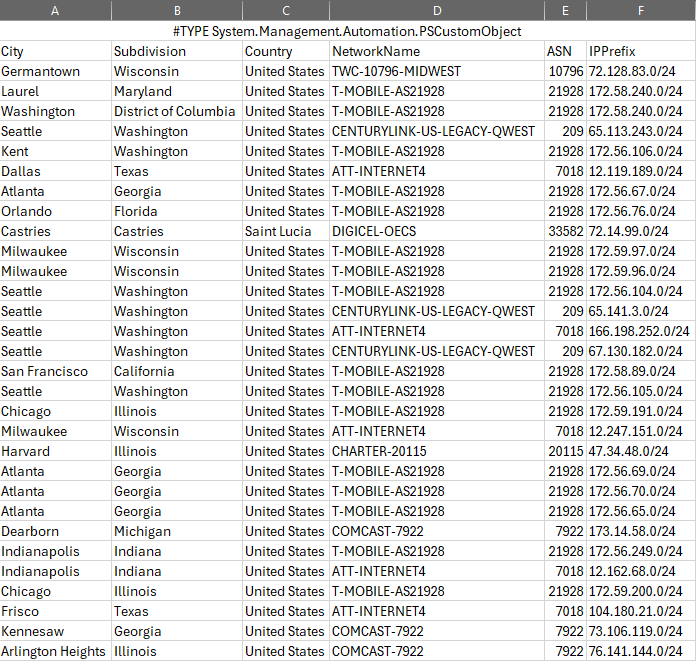Click the #TYPE System.Management.Automation.PSCustomObject cell
Image resolution: width=696 pixels, height=661 pixels.
tap(347, 31)
